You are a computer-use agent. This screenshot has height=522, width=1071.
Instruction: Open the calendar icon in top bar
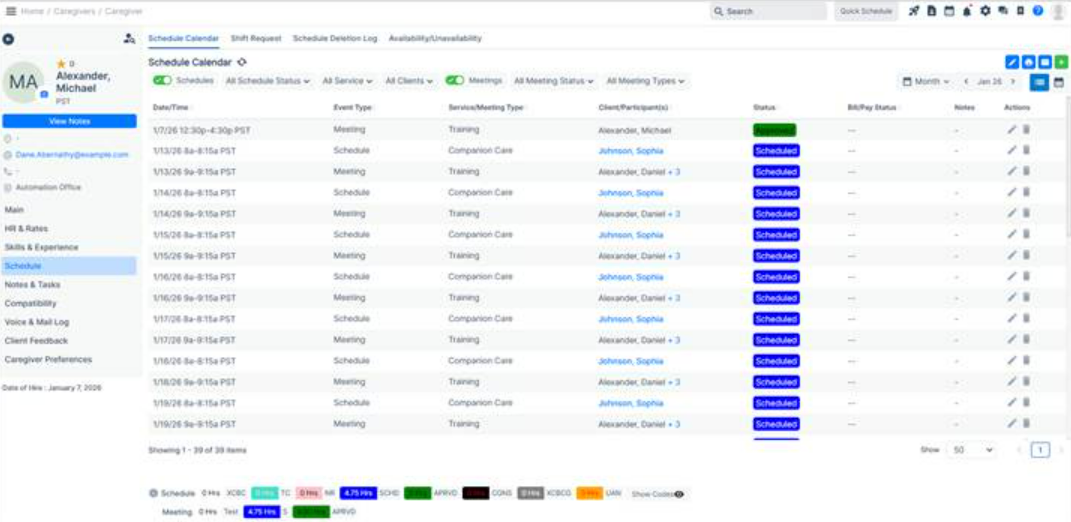pyautogui.click(x=949, y=11)
